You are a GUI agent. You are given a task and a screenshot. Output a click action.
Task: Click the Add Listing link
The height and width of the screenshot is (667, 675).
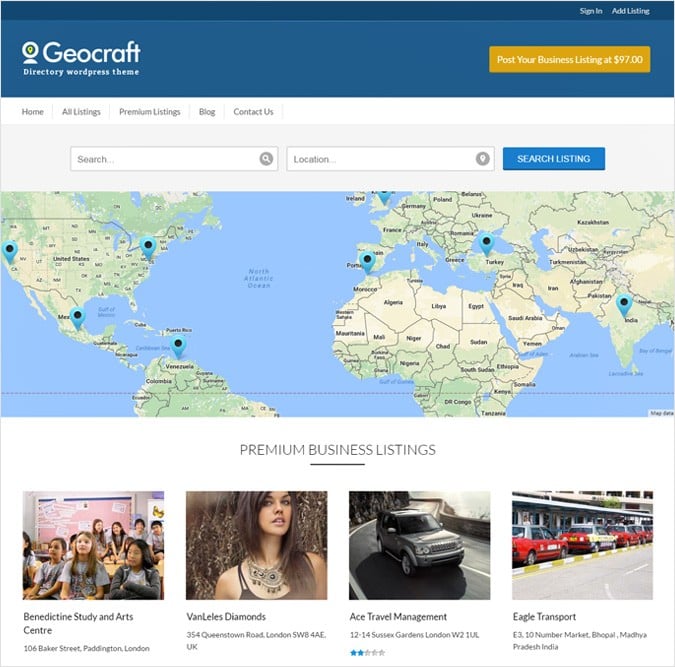[x=631, y=11]
